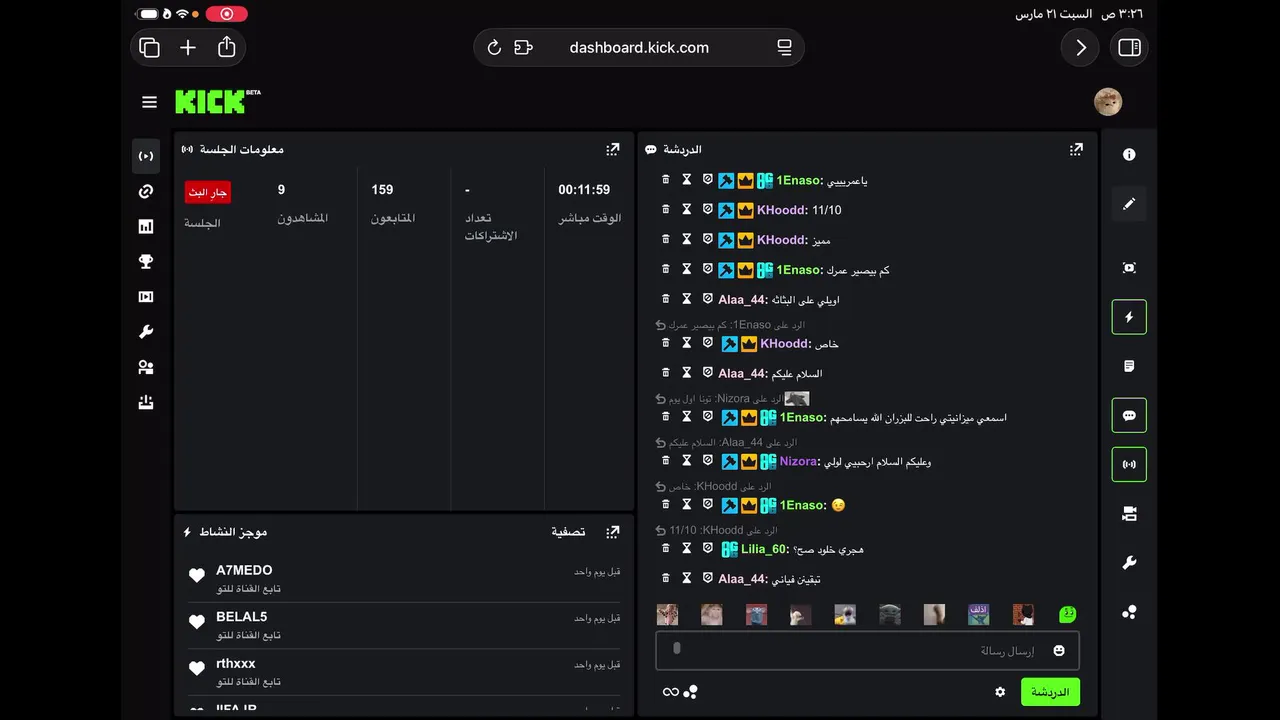Screen dimensions: 1280x720
Task: Pop out the session information panel
Action: pos(613,149)
